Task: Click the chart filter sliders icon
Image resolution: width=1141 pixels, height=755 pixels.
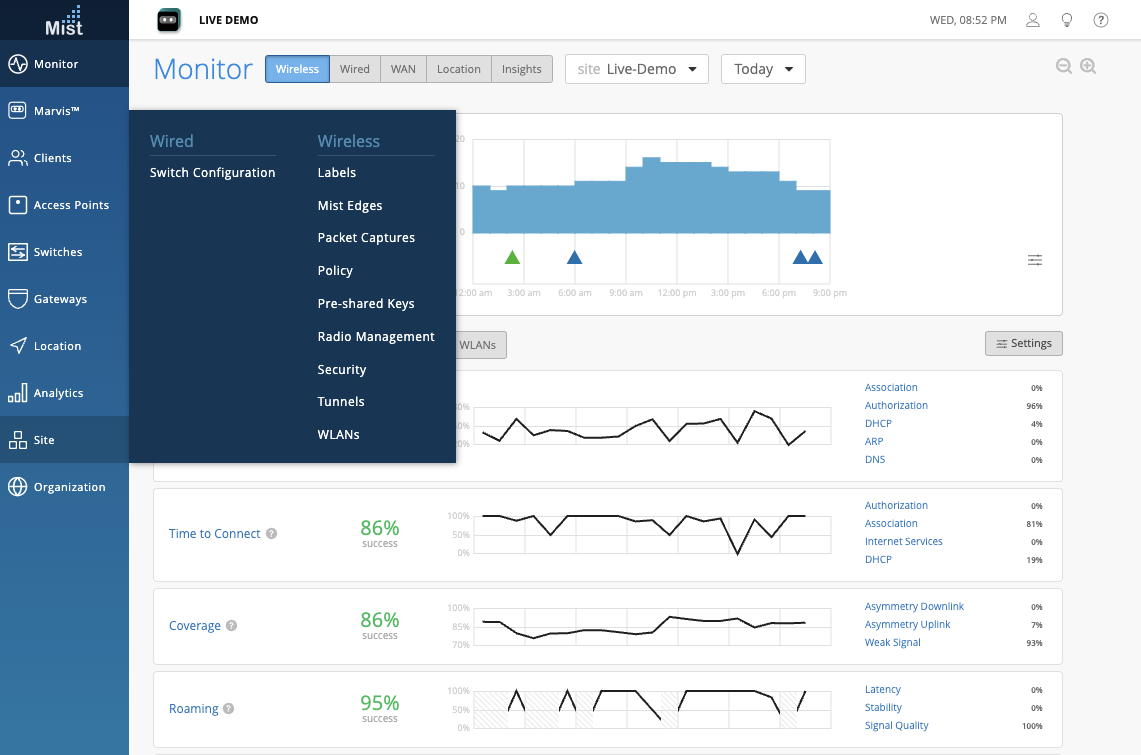Action: coord(1035,260)
